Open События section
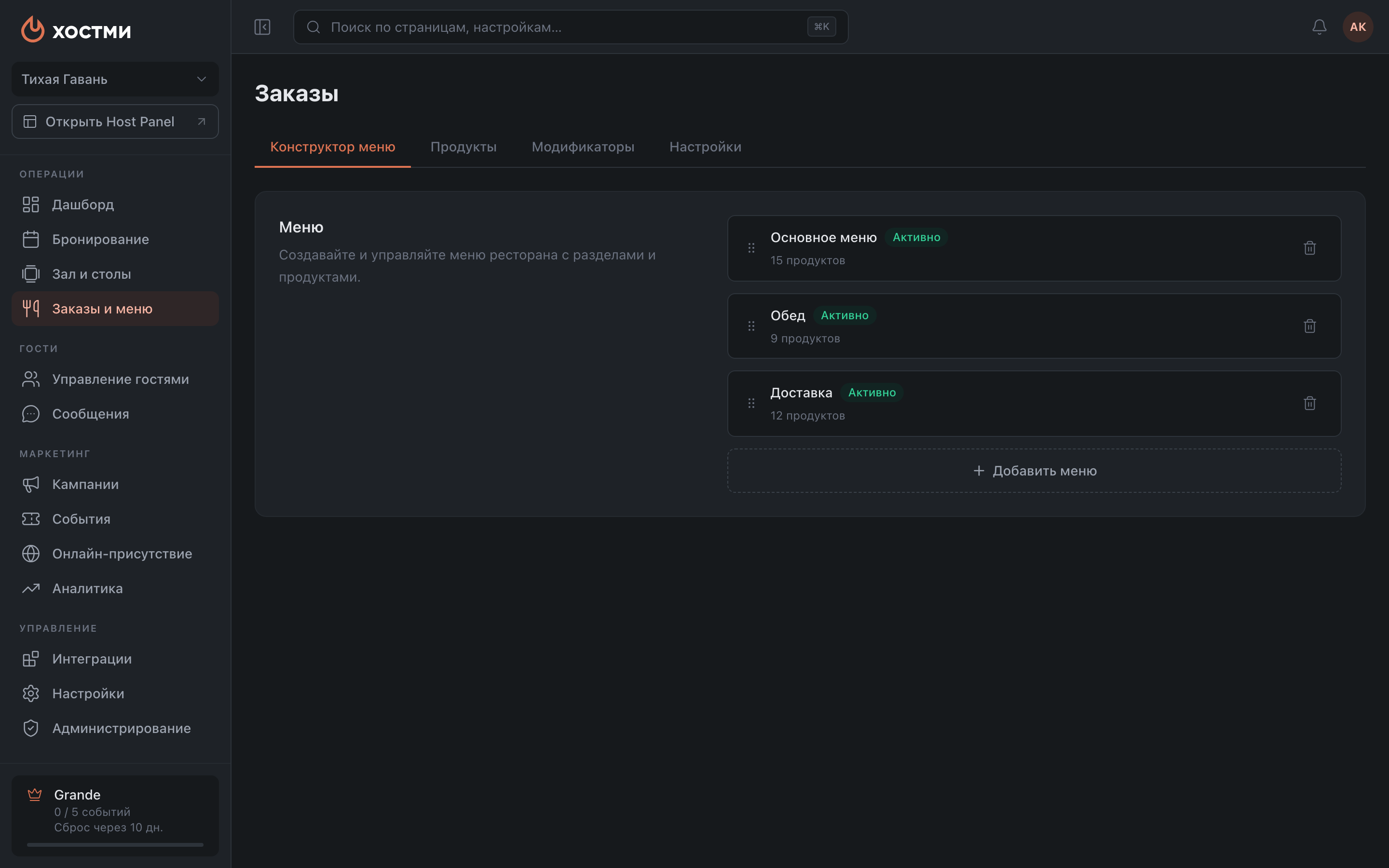1389x868 pixels. click(115, 519)
